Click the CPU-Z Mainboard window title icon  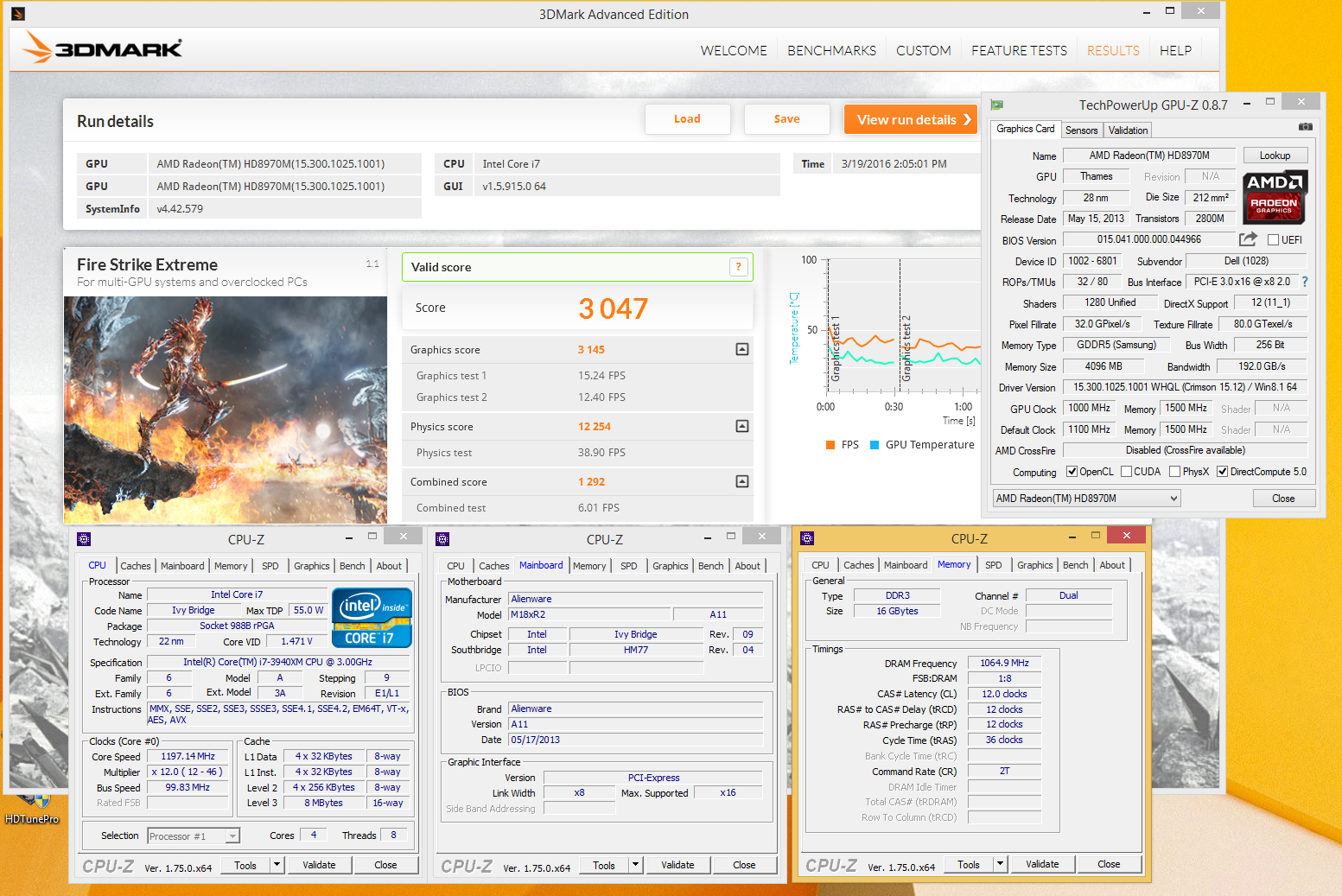tap(442, 539)
